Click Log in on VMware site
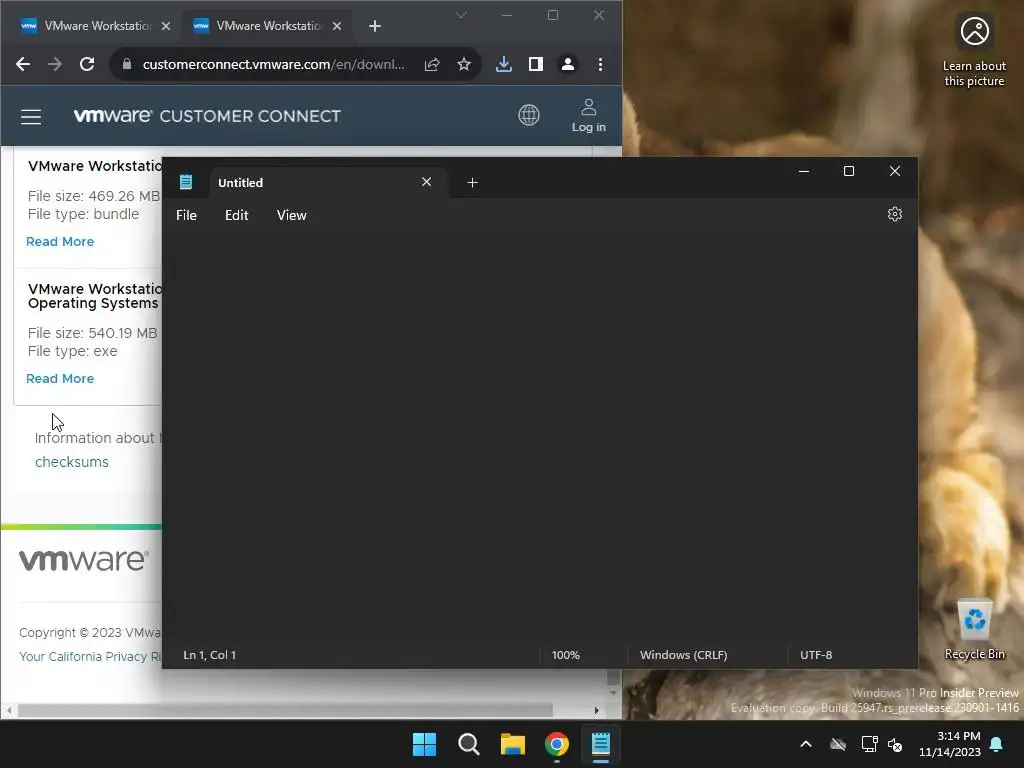 click(588, 116)
